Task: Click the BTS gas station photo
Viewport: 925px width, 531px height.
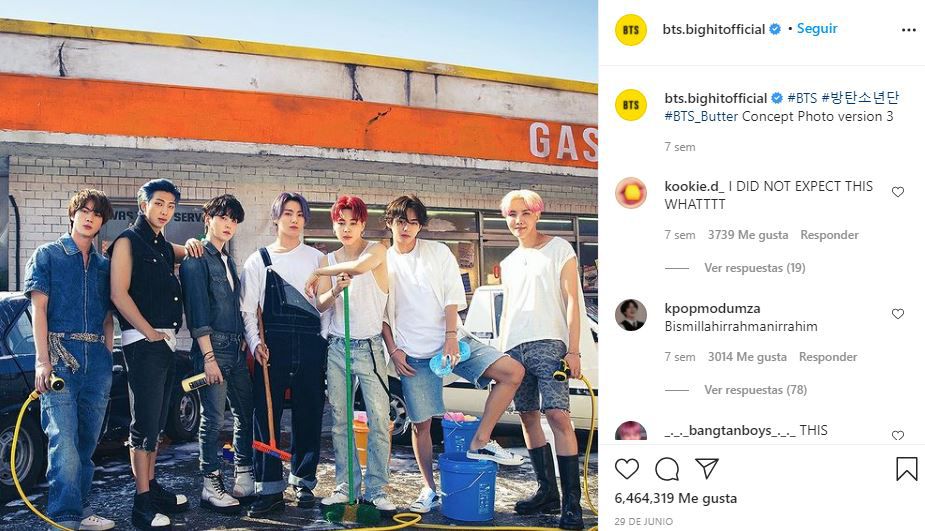Action: (x=299, y=266)
